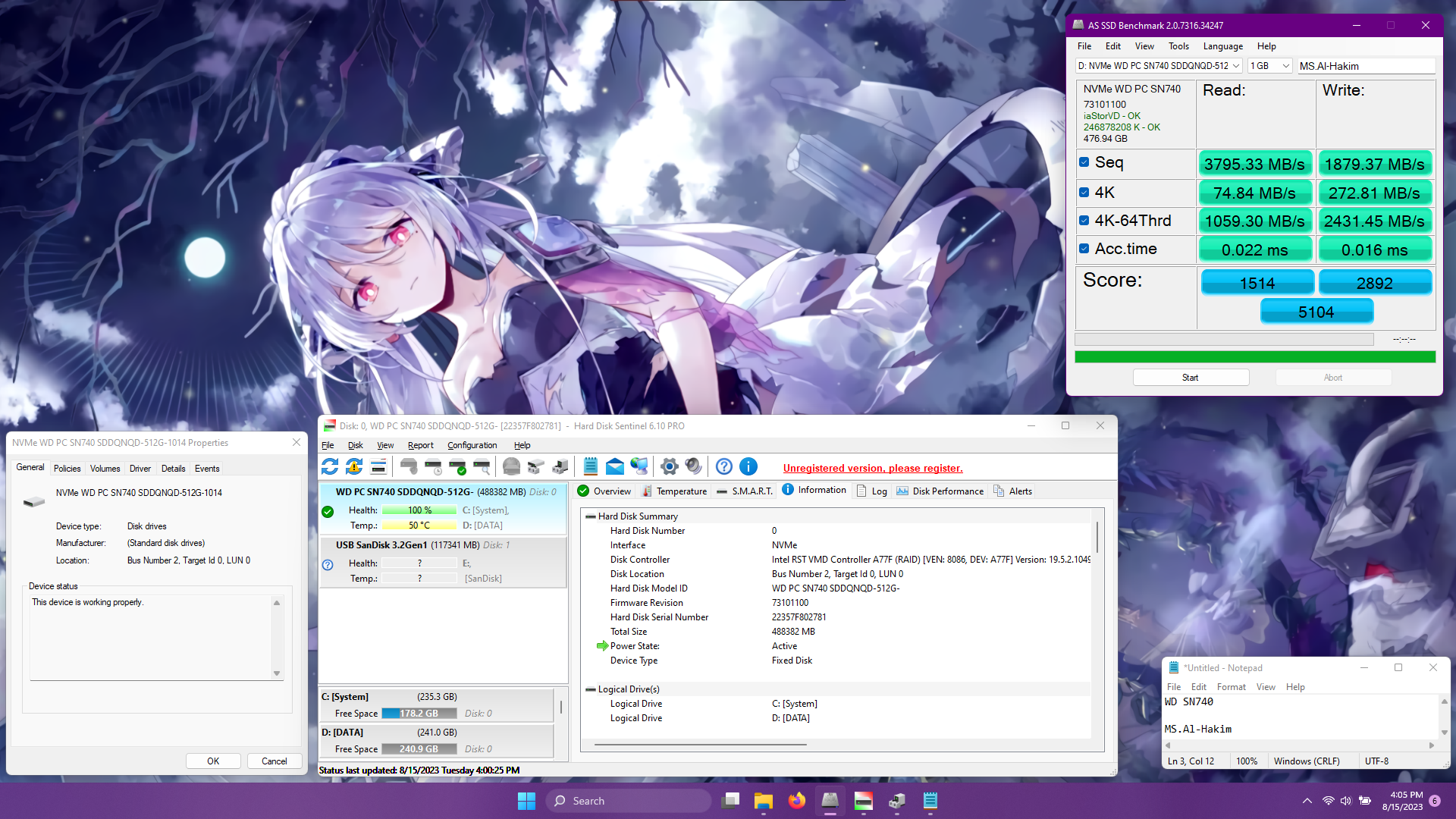Click the C: [System] free space bar
The height and width of the screenshot is (819, 1456).
coord(419,714)
